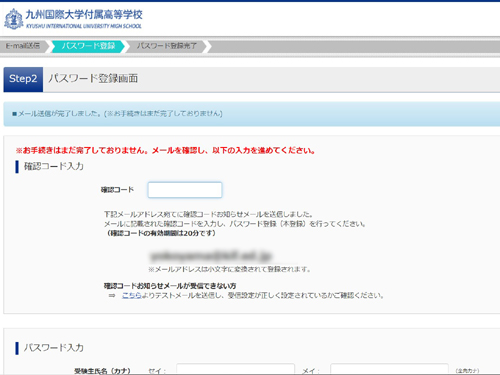Click the 全角カナ hint text
The width and height of the screenshot is (500, 375).
point(467,371)
